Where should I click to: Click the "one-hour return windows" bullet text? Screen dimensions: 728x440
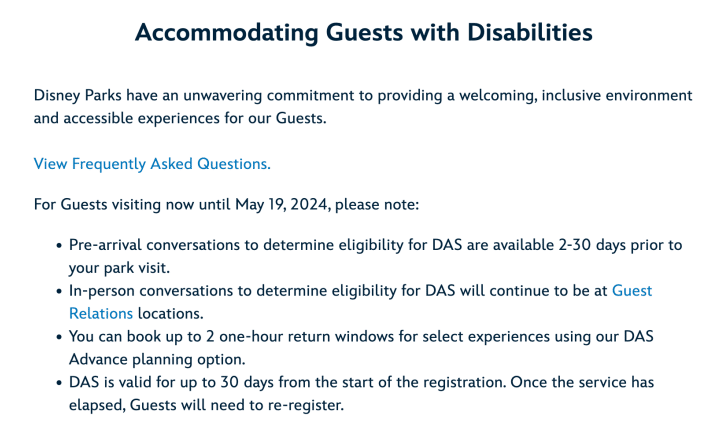point(330,336)
